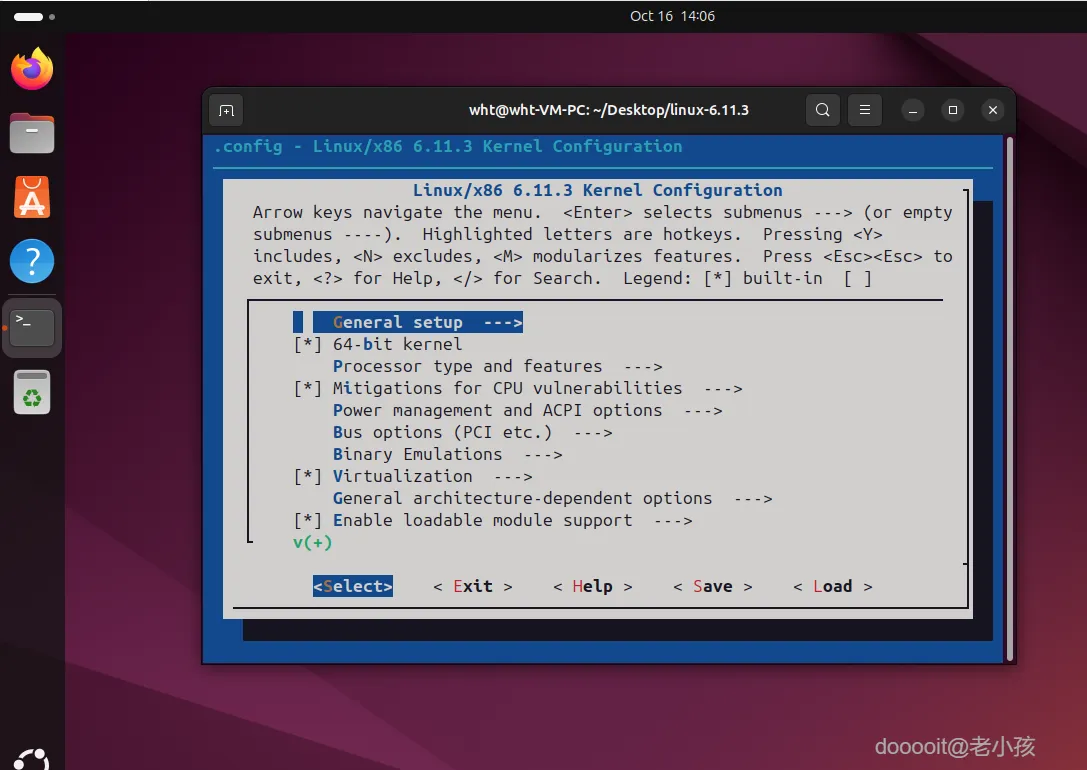Click the Save button
The image size is (1087, 770).
click(713, 586)
